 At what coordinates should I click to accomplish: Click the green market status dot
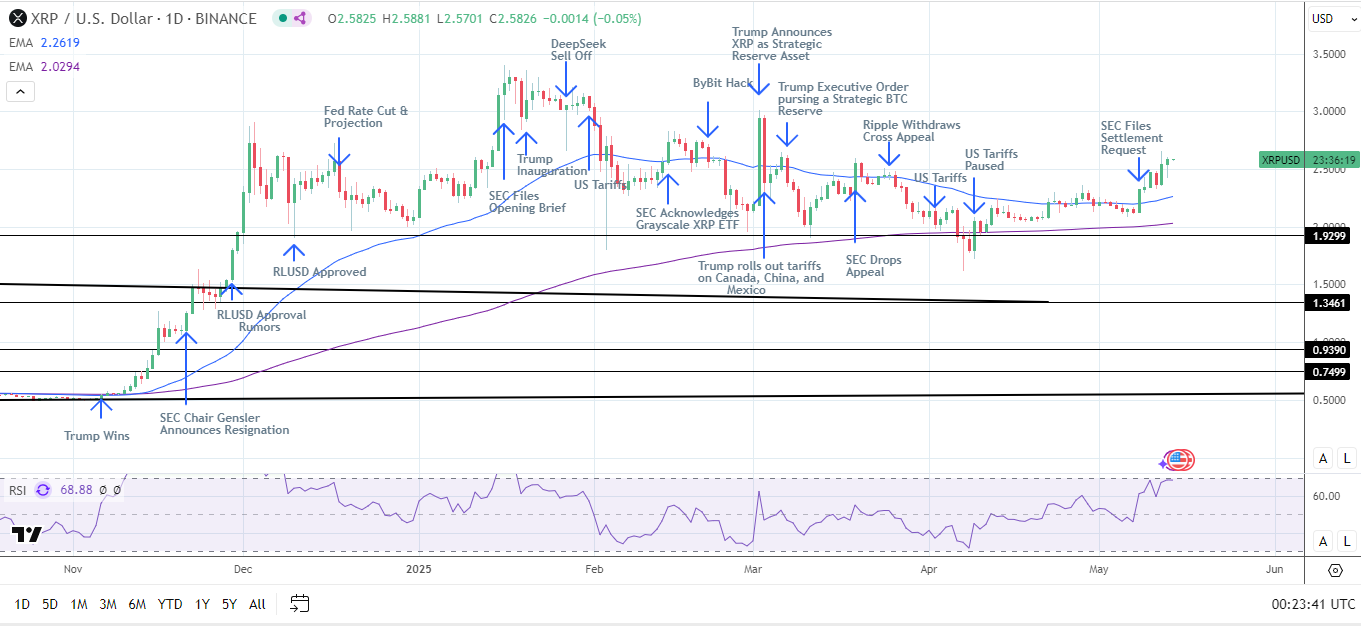point(285,18)
